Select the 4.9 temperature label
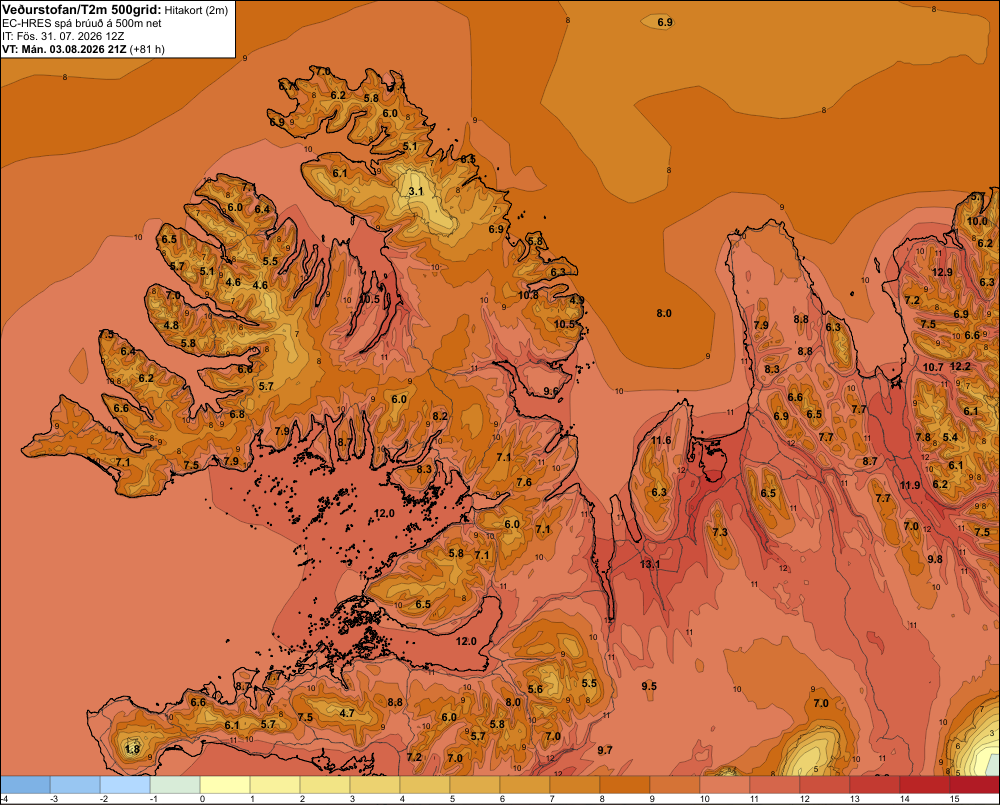 [577, 300]
